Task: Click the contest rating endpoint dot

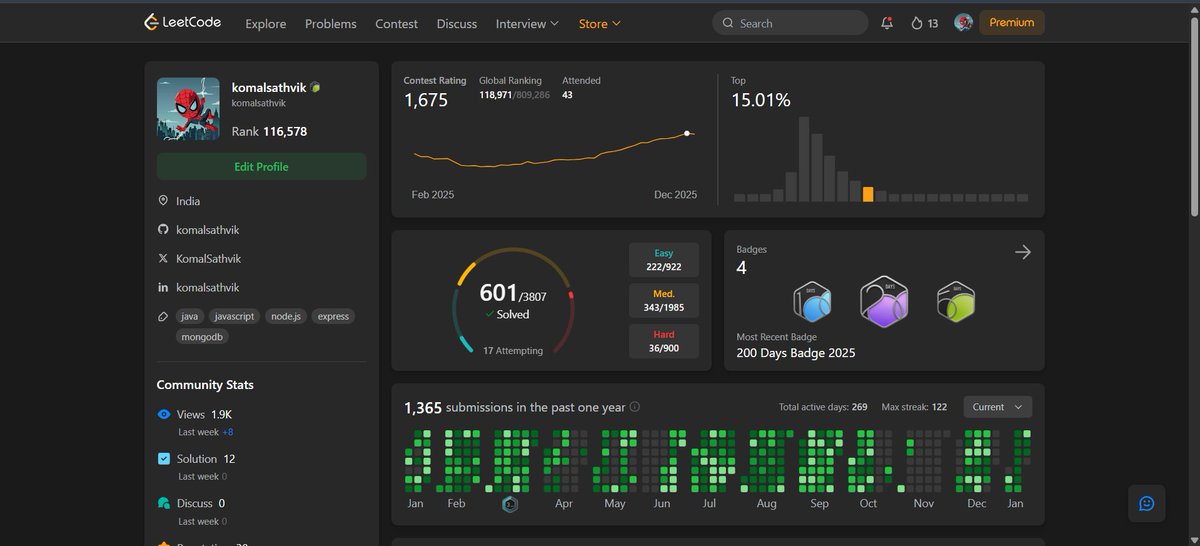Action: point(687,133)
